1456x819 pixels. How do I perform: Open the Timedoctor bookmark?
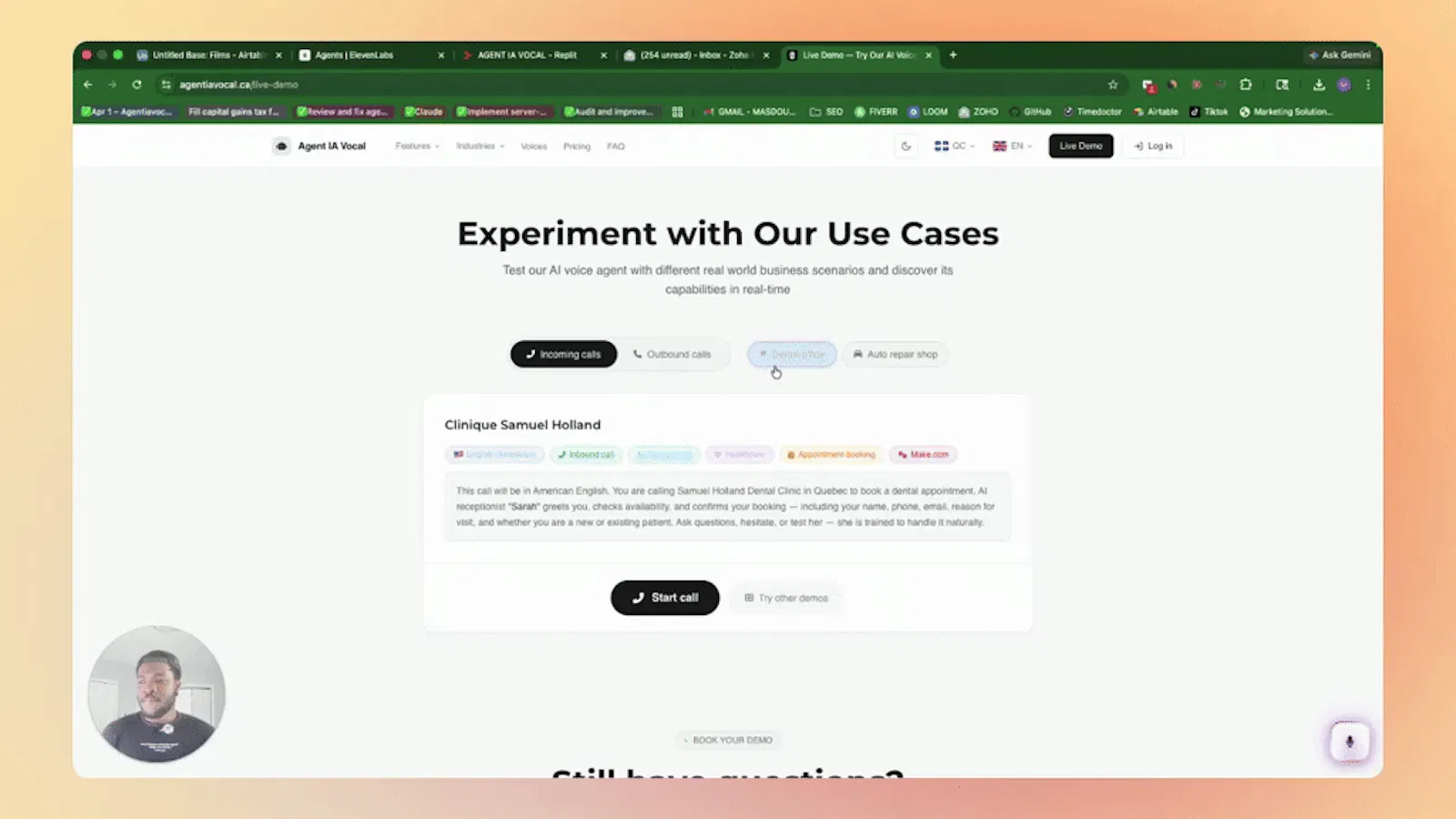pyautogui.click(x=1092, y=112)
